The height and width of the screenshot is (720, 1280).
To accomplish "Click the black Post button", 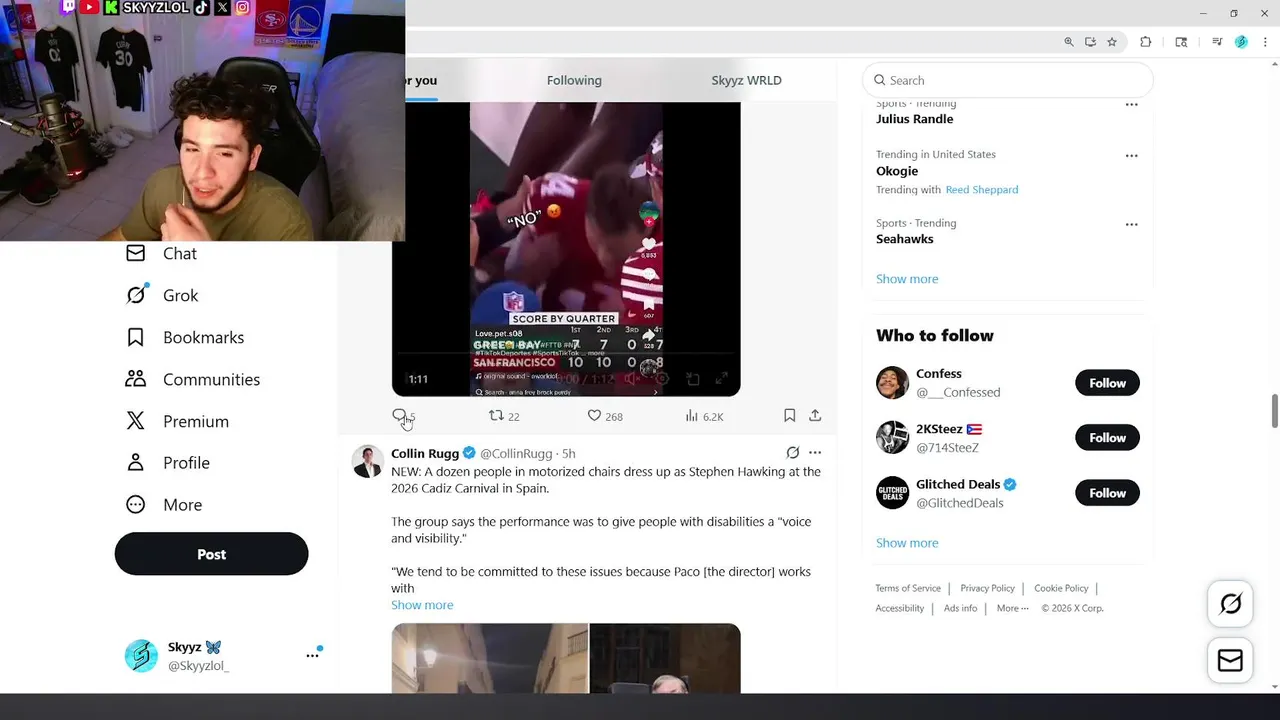I will click(211, 554).
